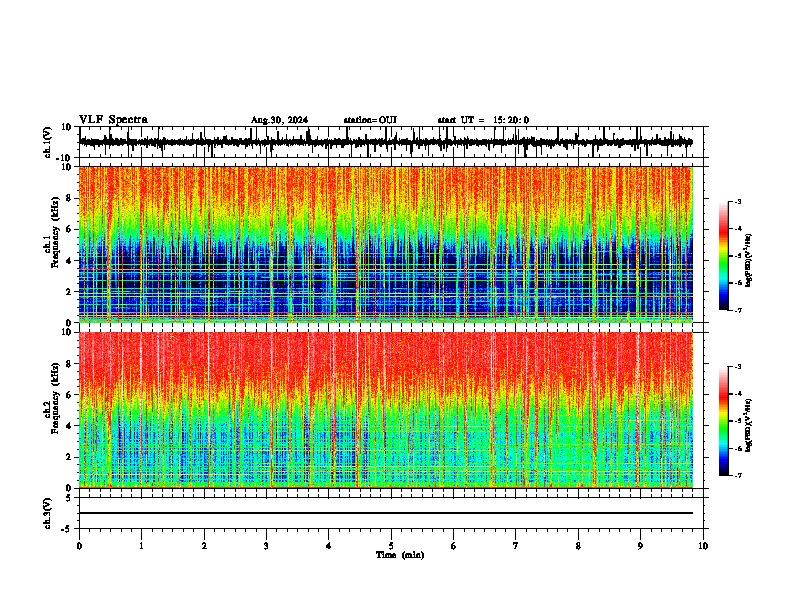
Task: Click the ch.1 color bar log(PSD) label
Action: (x=748, y=260)
